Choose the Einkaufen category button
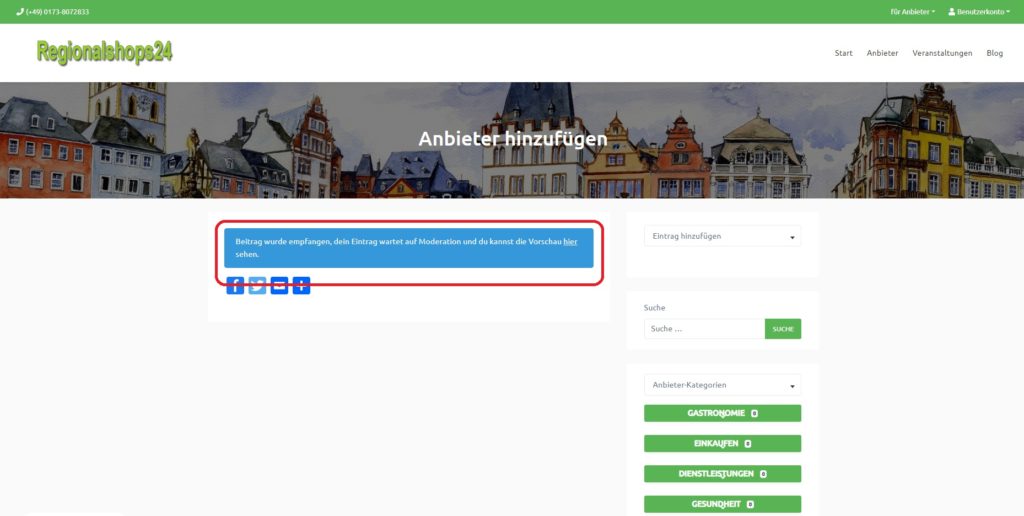 [722, 443]
